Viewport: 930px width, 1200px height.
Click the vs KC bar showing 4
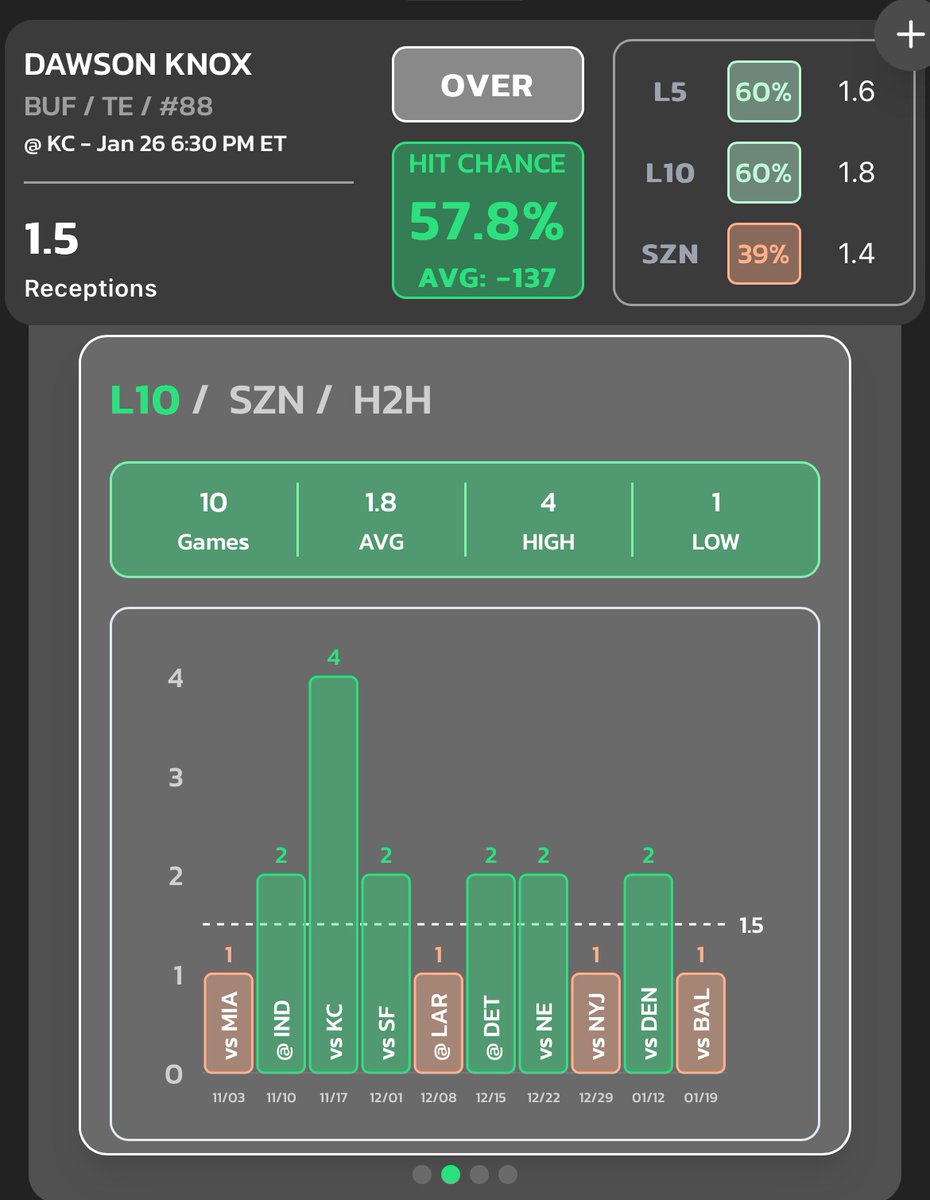tap(334, 875)
